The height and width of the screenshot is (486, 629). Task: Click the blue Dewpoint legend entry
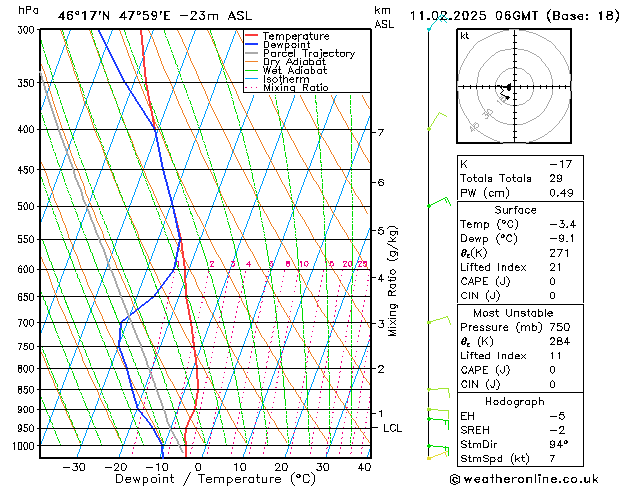(285, 45)
